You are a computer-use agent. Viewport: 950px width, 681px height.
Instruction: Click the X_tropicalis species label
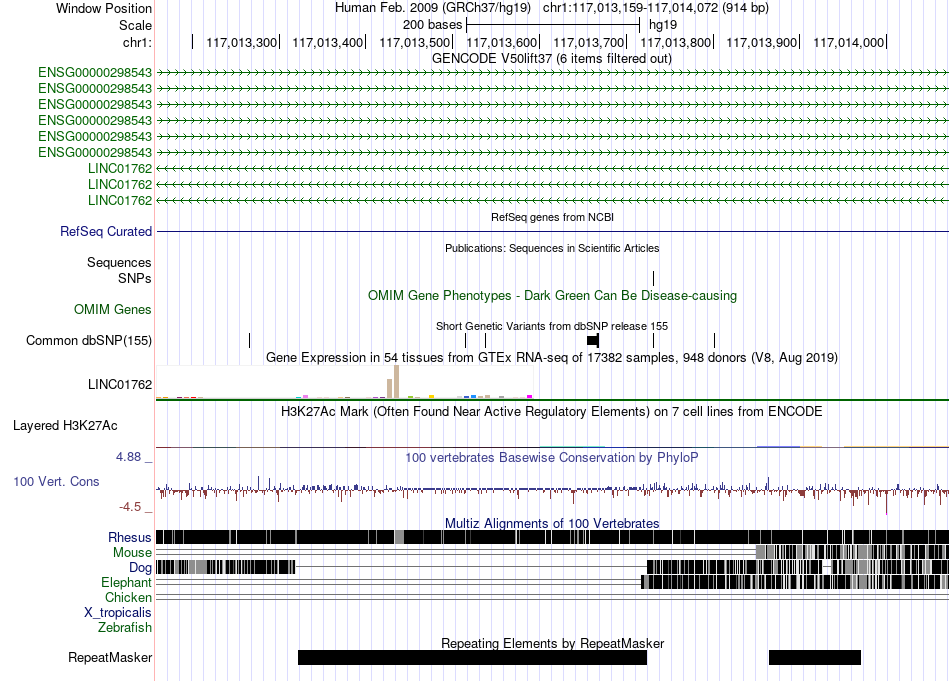[118, 613]
